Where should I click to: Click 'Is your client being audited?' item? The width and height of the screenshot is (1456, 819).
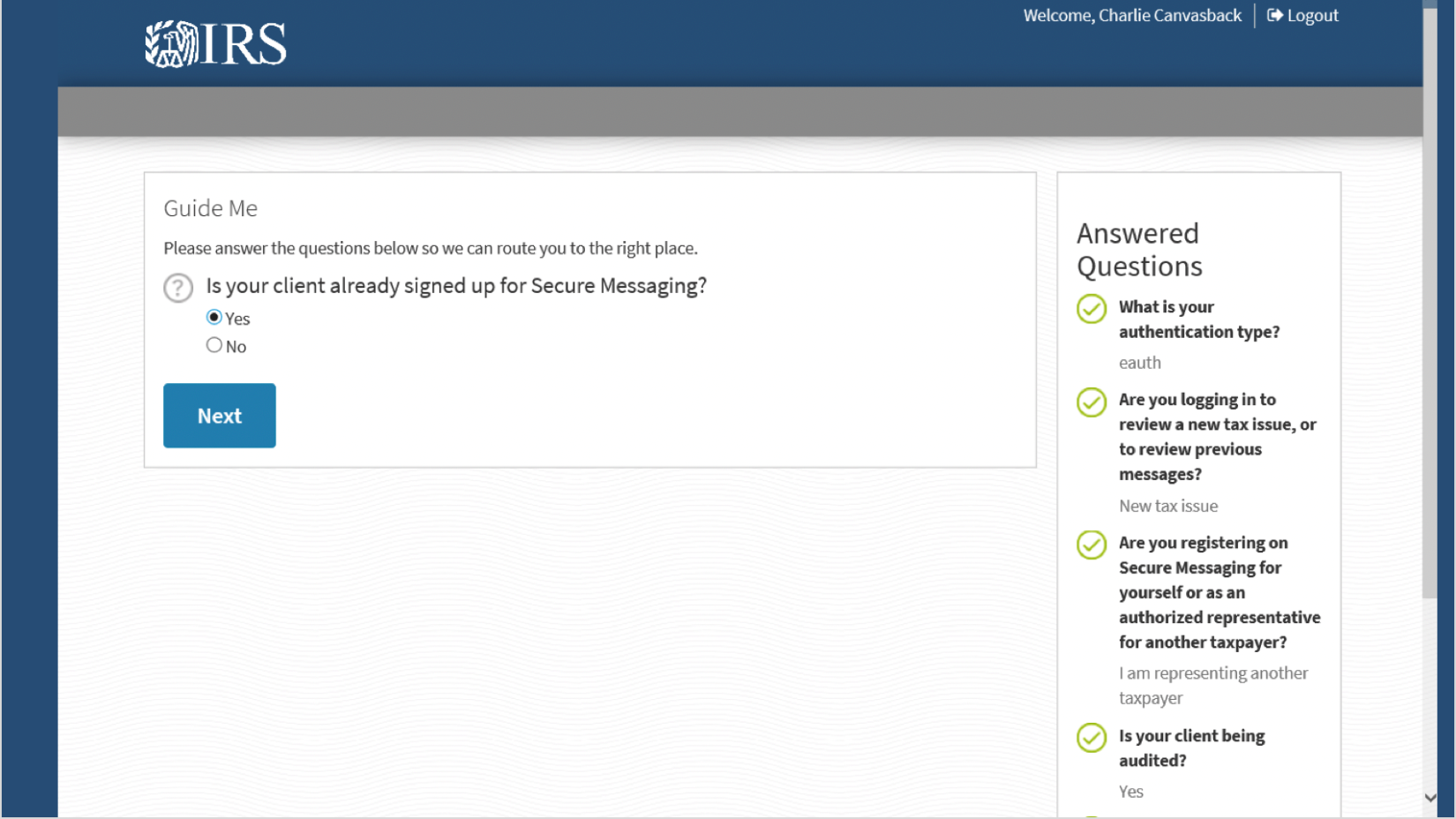click(1191, 748)
